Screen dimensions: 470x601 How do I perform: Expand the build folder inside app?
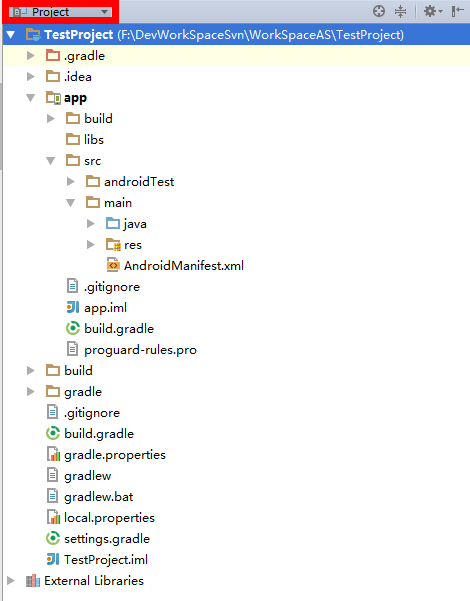click(x=51, y=118)
